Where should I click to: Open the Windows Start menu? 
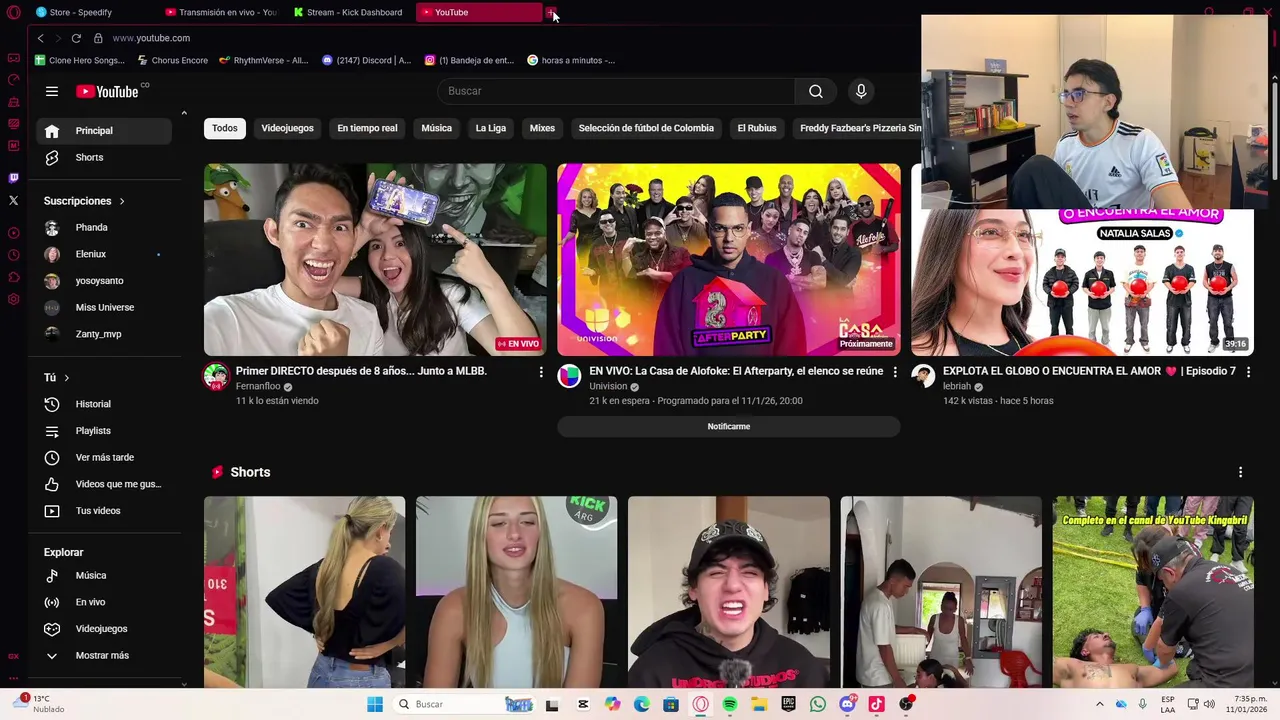[x=375, y=704]
